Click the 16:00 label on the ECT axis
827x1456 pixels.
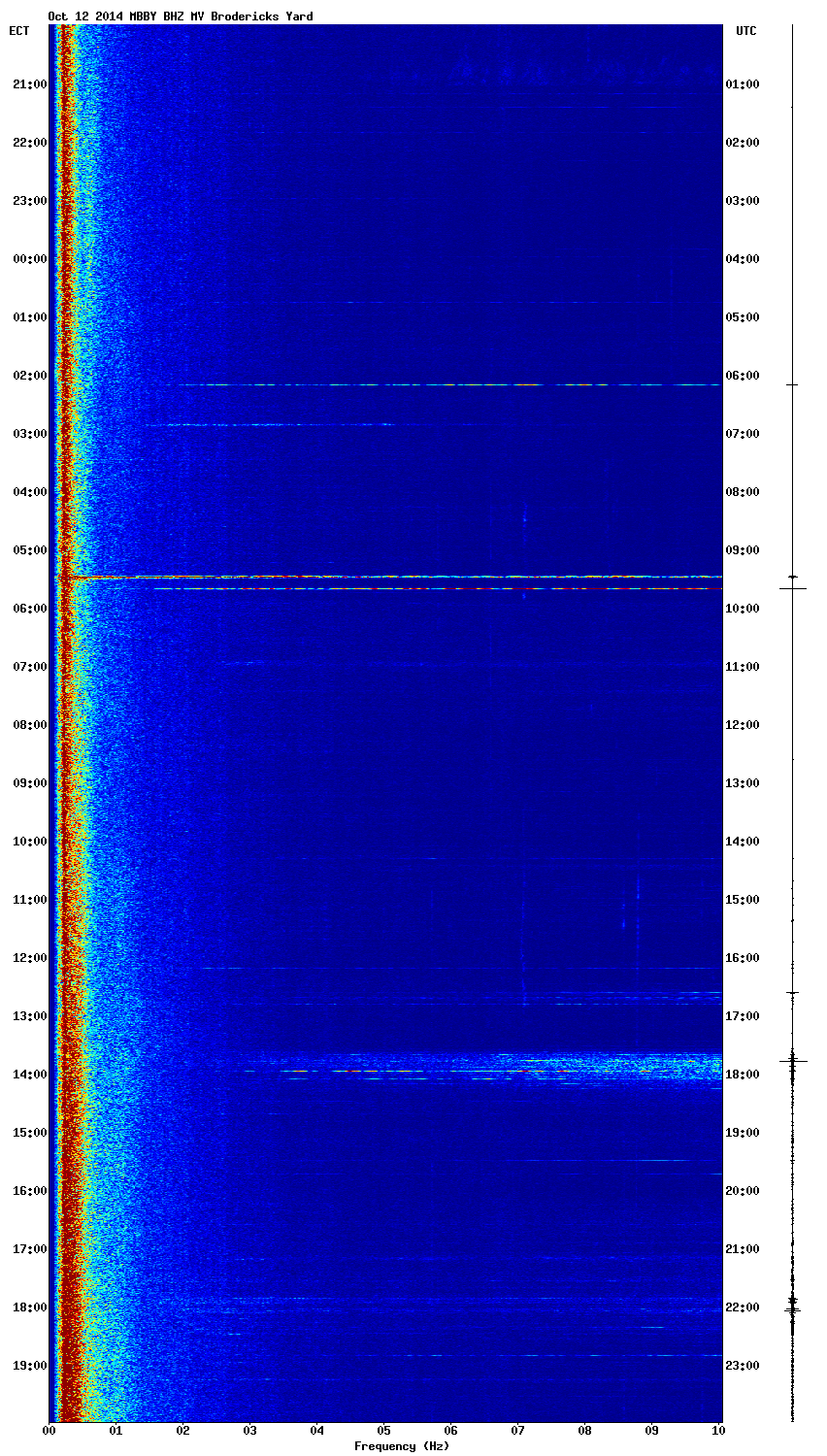pos(29,1191)
